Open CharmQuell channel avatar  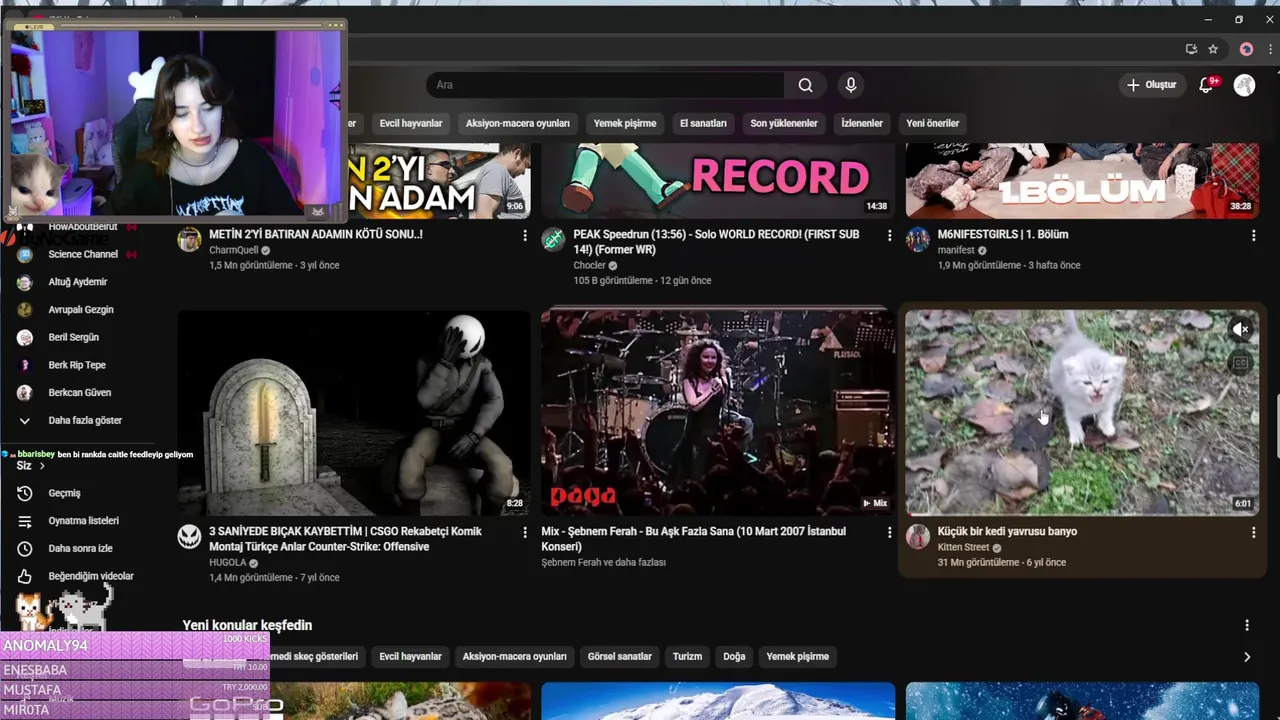pyautogui.click(x=189, y=239)
